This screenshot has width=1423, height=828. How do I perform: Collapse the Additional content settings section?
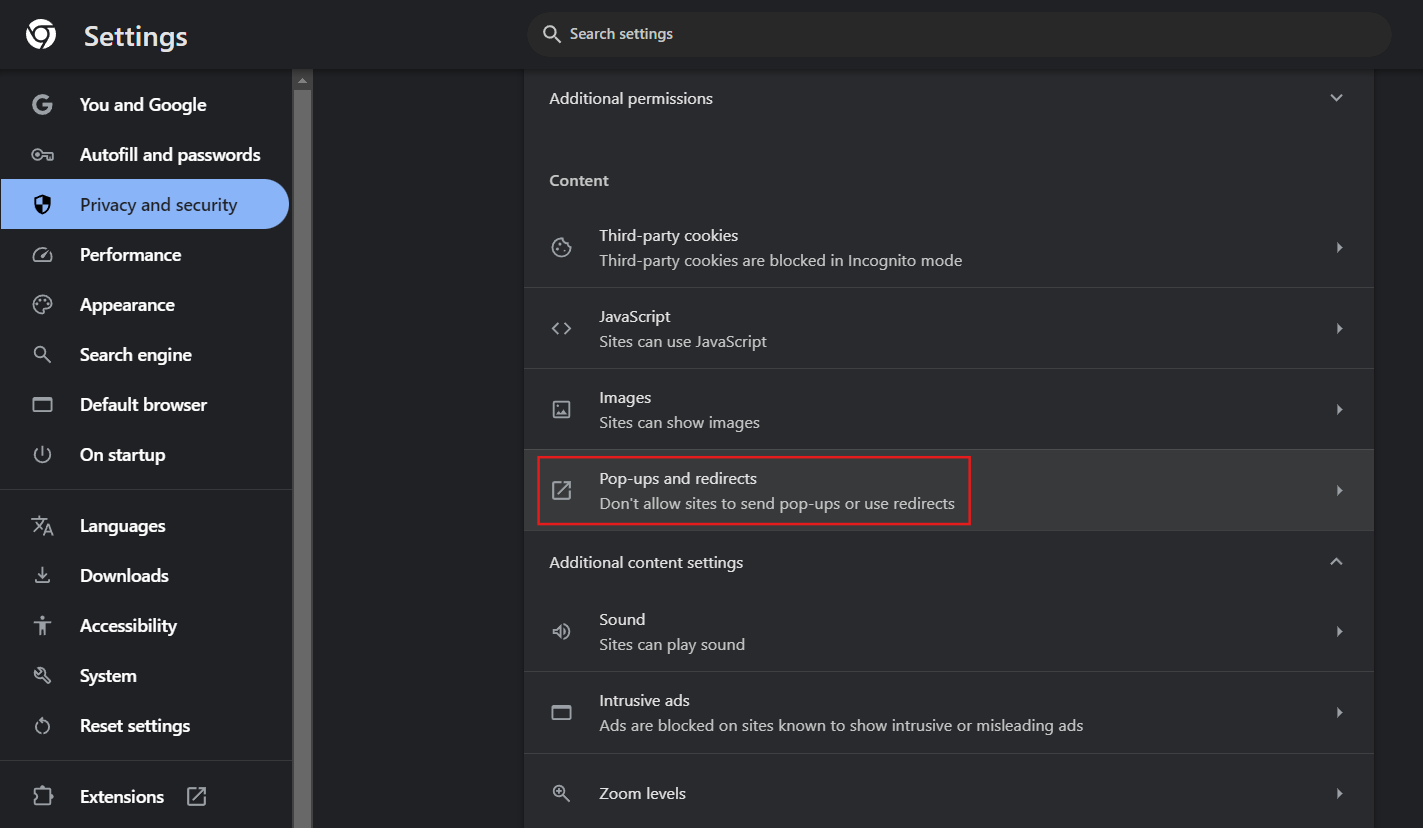(x=1336, y=562)
